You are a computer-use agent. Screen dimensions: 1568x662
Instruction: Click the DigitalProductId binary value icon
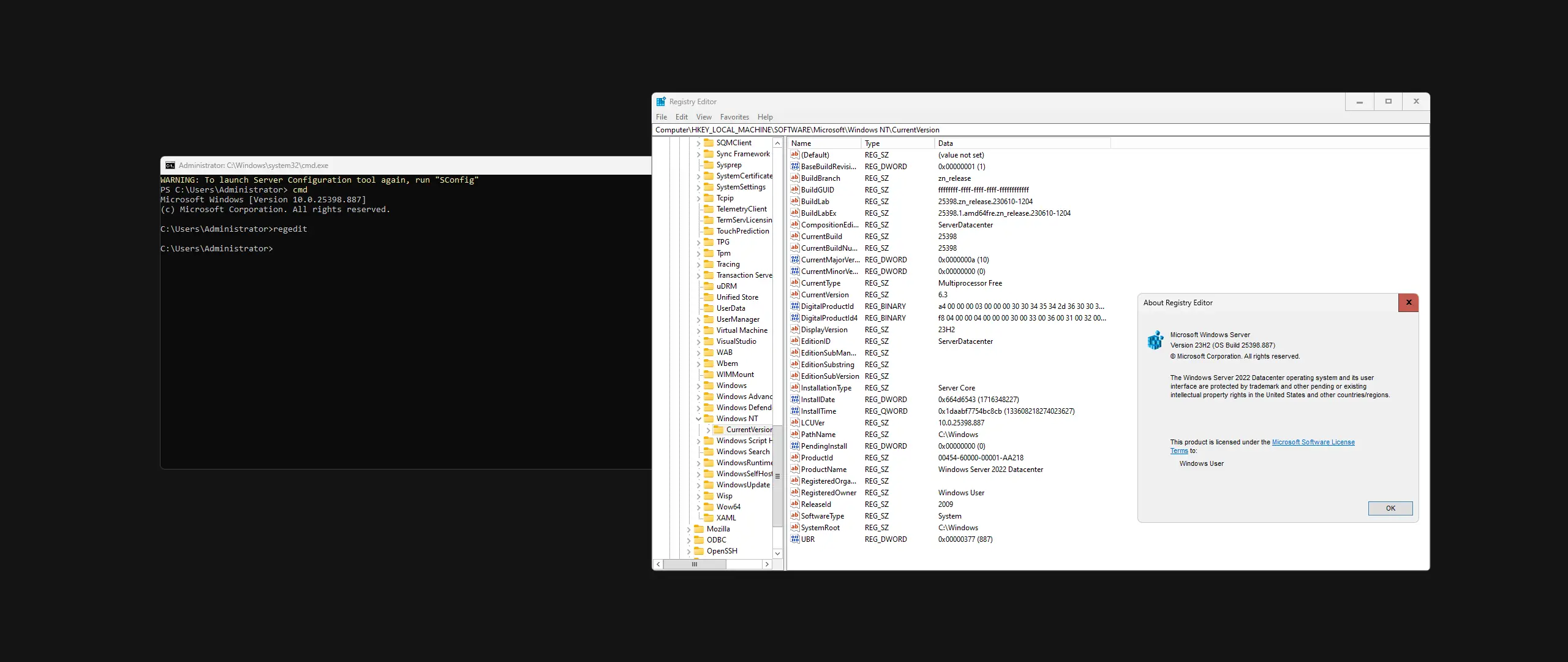pyautogui.click(x=794, y=306)
